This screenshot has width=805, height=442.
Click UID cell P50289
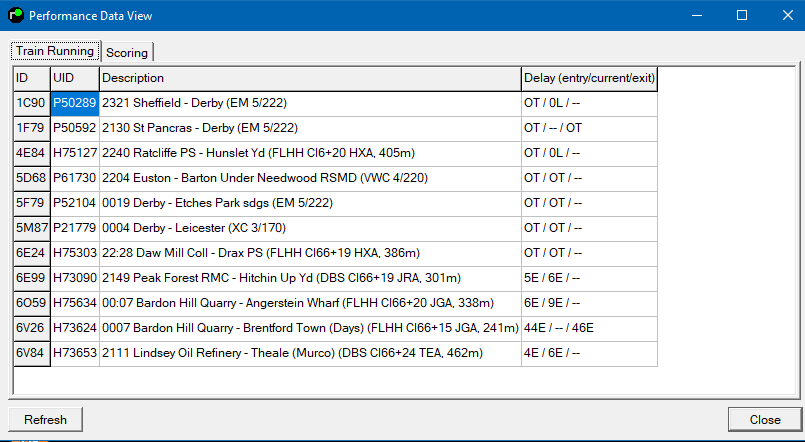click(75, 103)
